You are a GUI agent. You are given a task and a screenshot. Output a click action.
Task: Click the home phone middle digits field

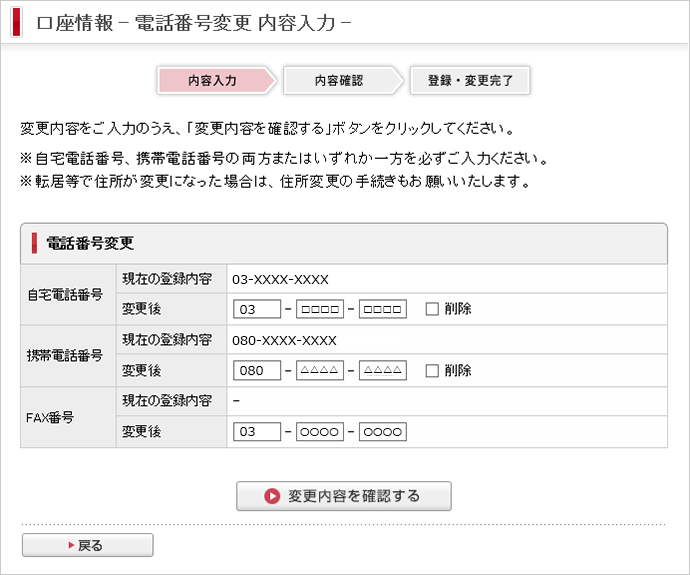pos(320,309)
